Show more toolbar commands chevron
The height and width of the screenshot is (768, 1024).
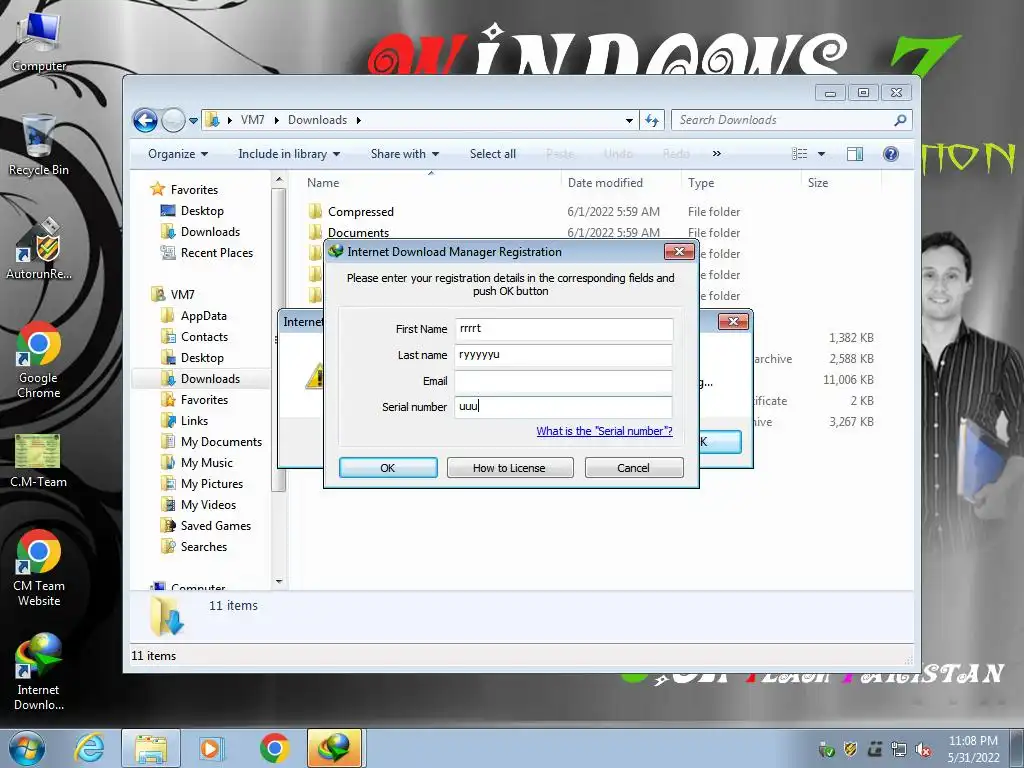tap(716, 154)
